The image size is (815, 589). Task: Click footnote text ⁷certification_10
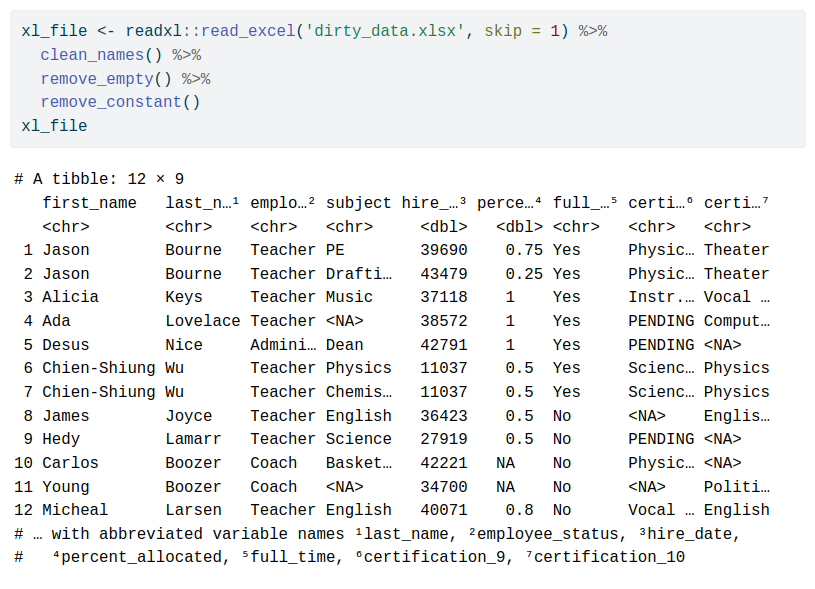[606, 557]
